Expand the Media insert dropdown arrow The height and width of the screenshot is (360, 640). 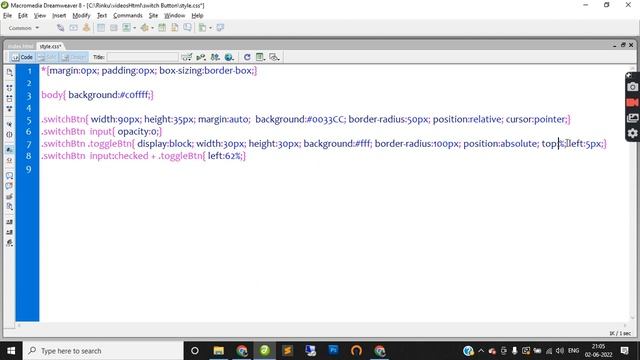click(153, 28)
